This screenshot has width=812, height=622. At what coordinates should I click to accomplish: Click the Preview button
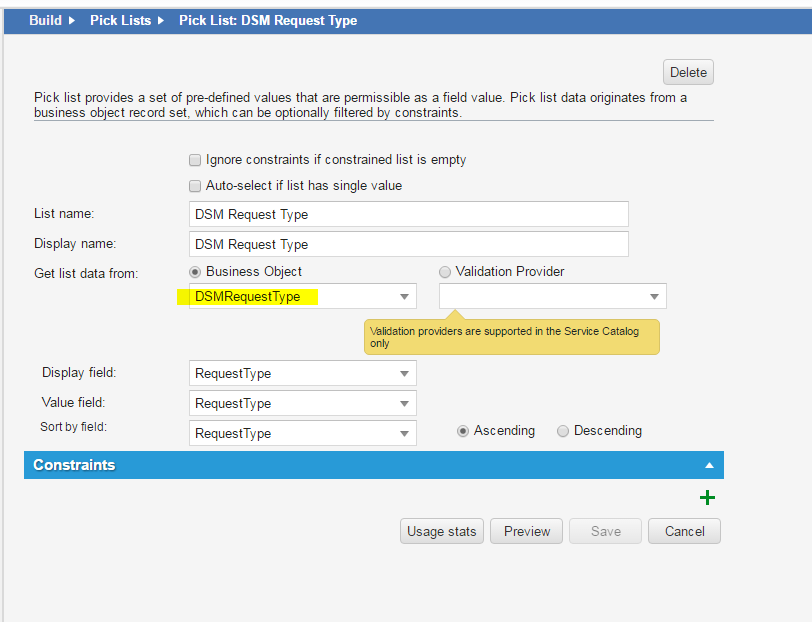click(527, 531)
